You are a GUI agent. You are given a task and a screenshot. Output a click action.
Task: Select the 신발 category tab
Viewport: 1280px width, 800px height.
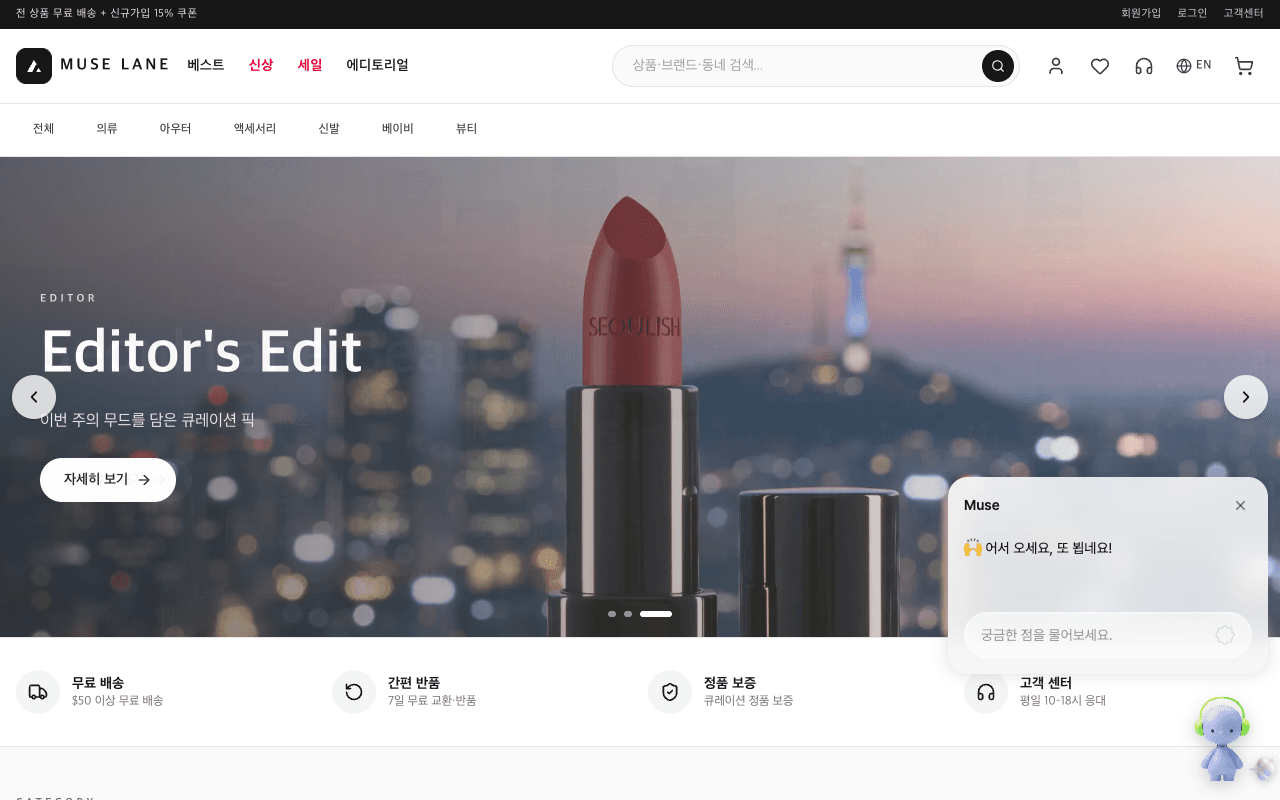coord(329,129)
